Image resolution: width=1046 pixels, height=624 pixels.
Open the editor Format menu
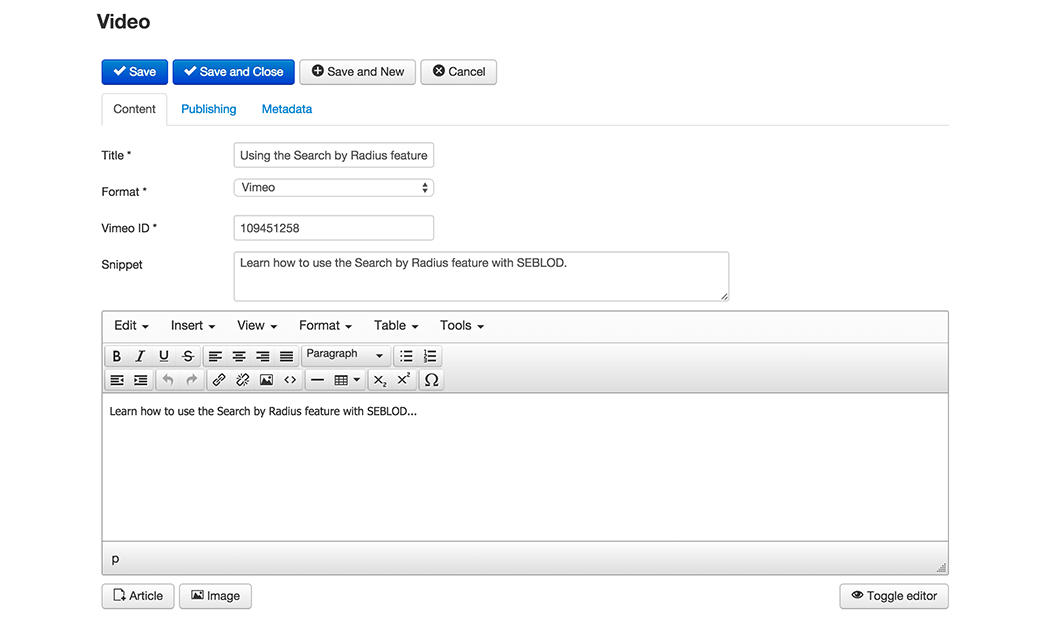click(x=325, y=326)
